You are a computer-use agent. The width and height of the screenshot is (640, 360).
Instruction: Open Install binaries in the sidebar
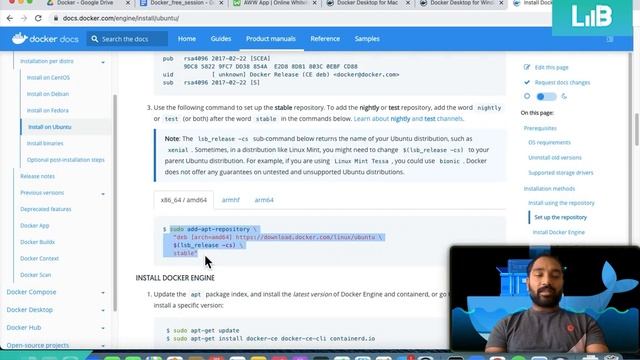tap(45, 143)
